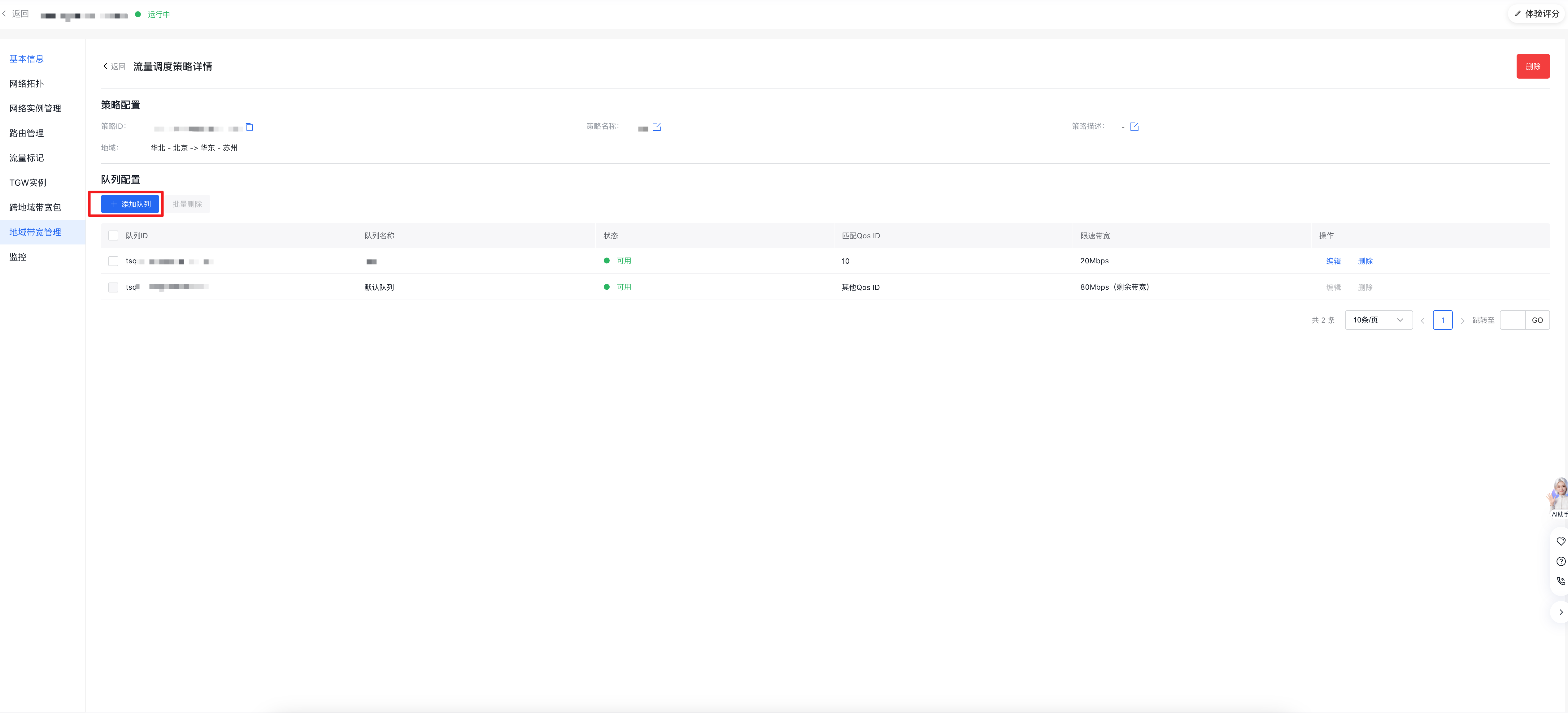The image size is (1568, 713).
Task: Click the 队列ID column header
Action: click(137, 236)
